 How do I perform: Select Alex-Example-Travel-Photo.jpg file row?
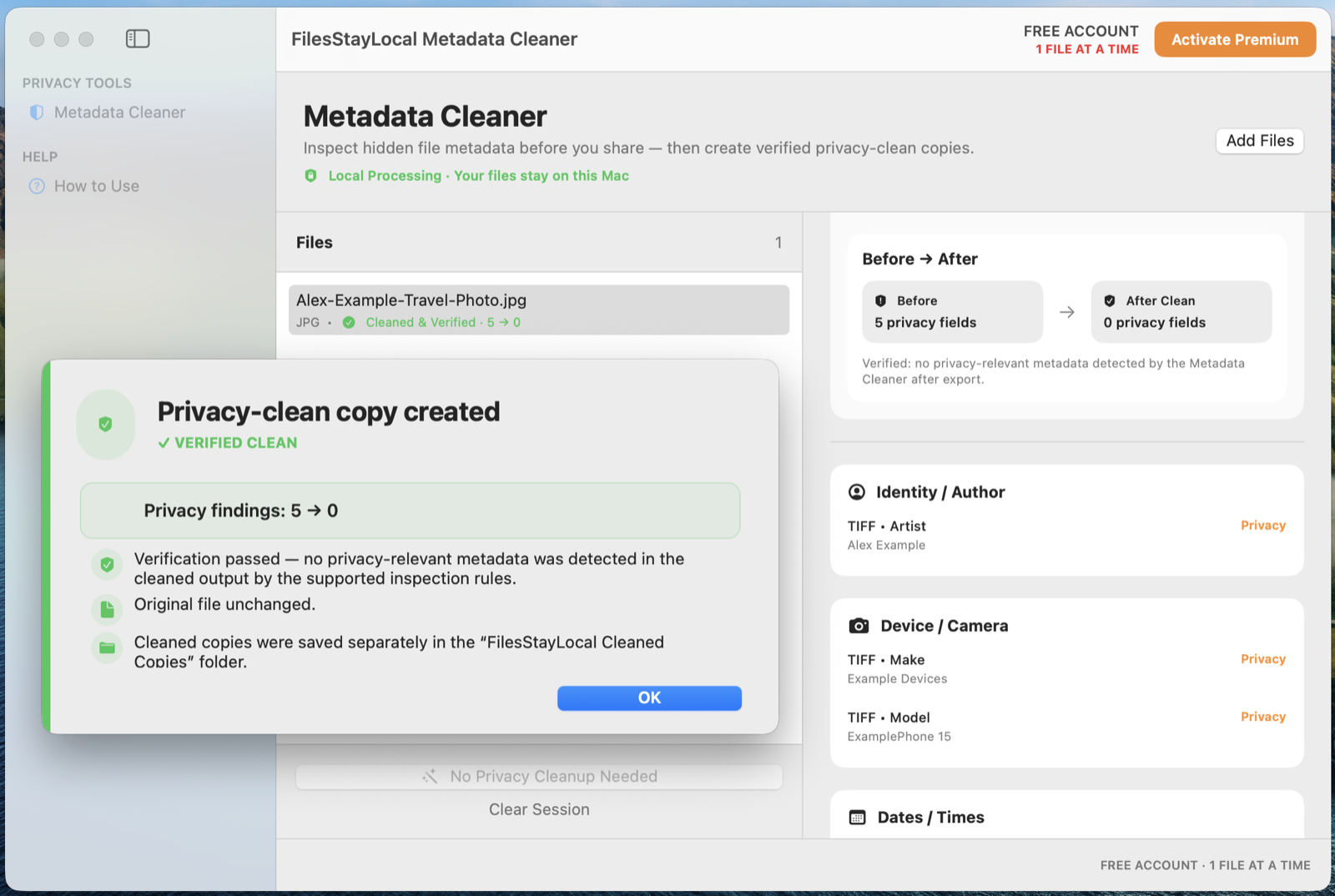click(539, 310)
